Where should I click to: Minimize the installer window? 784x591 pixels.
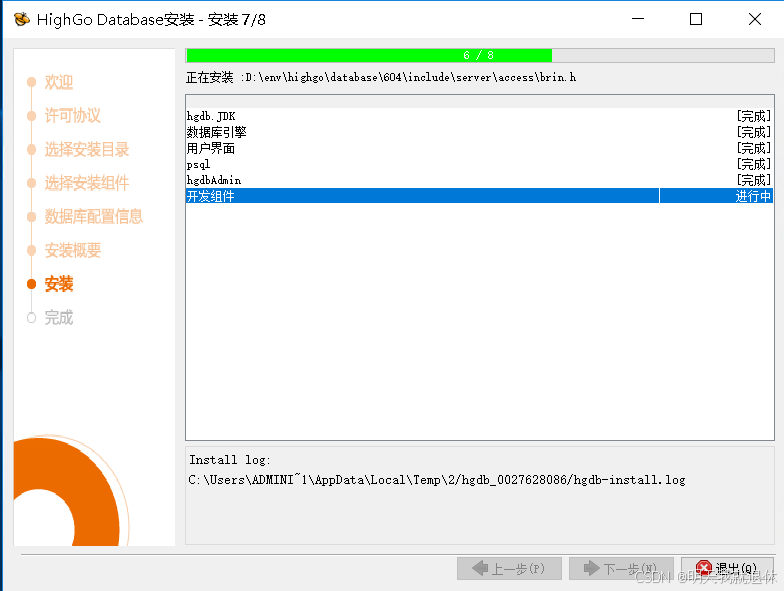coord(638,19)
